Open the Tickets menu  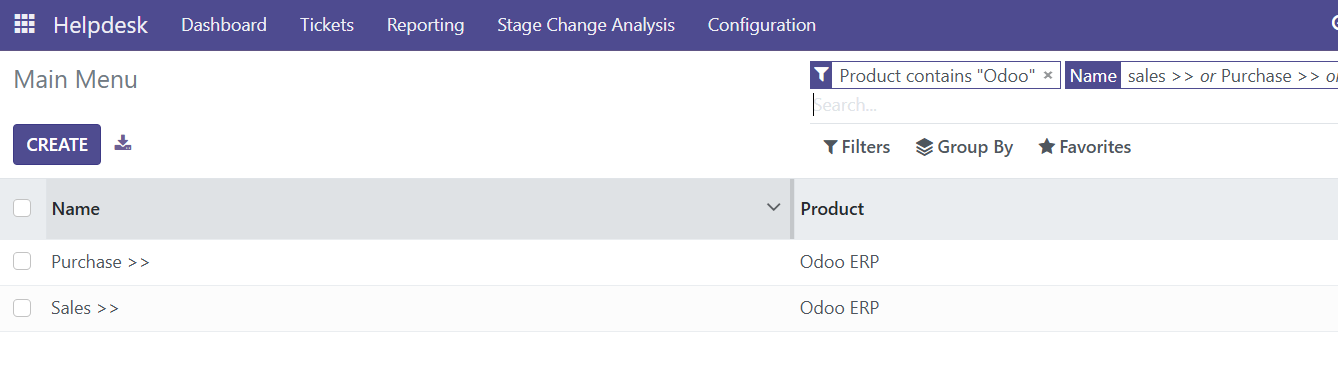pyautogui.click(x=327, y=25)
